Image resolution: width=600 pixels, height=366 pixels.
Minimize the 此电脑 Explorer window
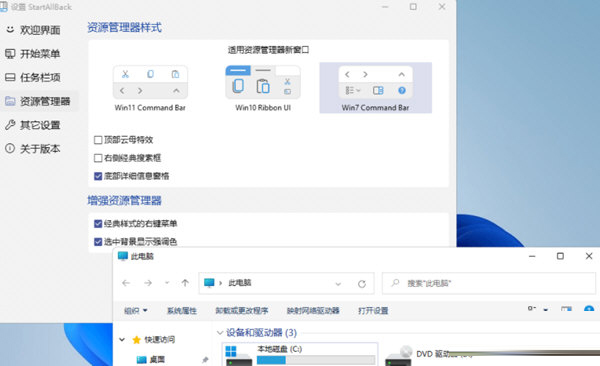tap(532, 256)
